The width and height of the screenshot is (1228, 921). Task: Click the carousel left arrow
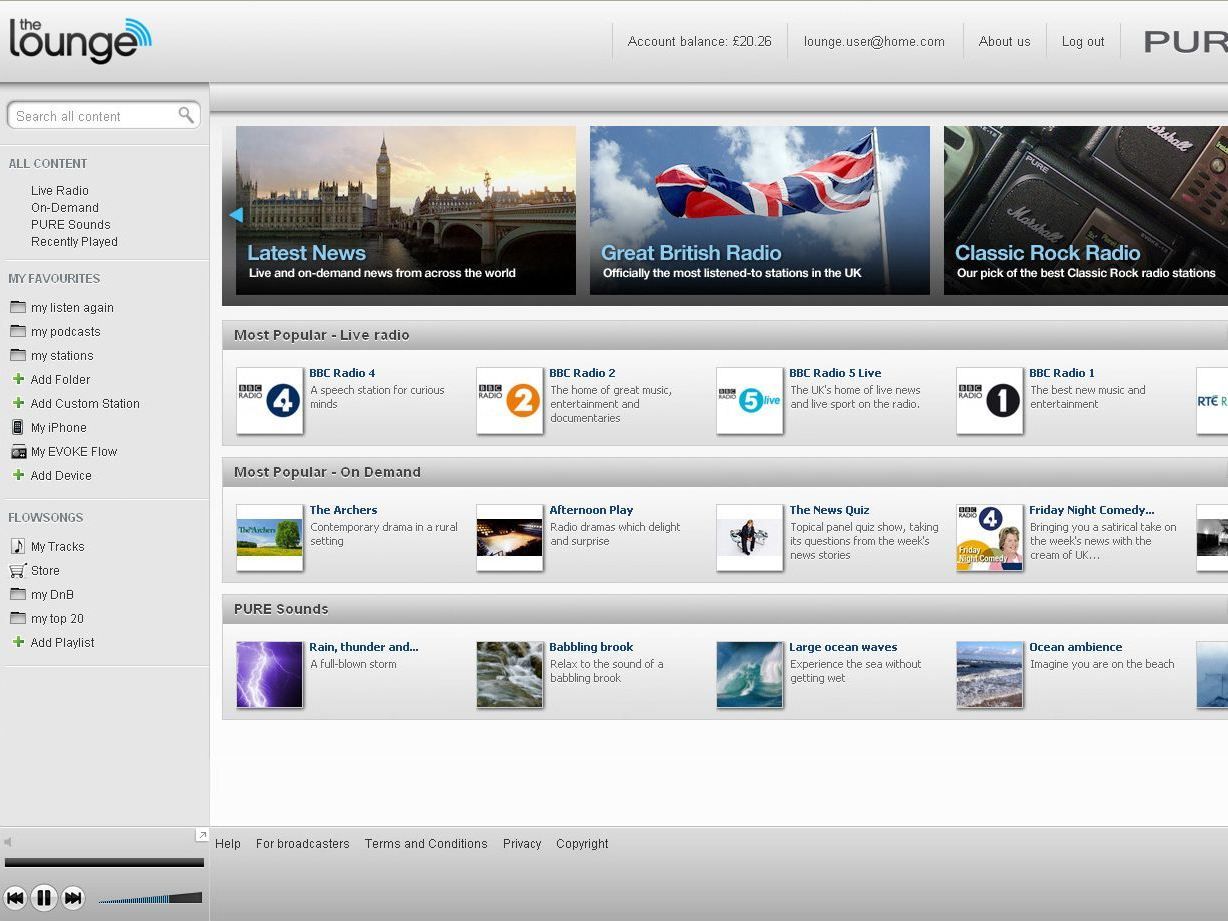tap(237, 214)
